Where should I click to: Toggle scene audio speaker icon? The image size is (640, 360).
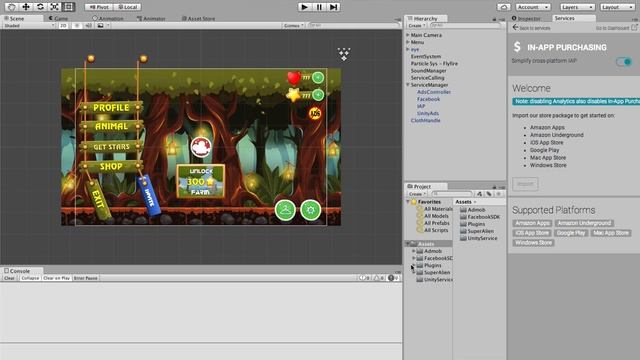[88, 26]
